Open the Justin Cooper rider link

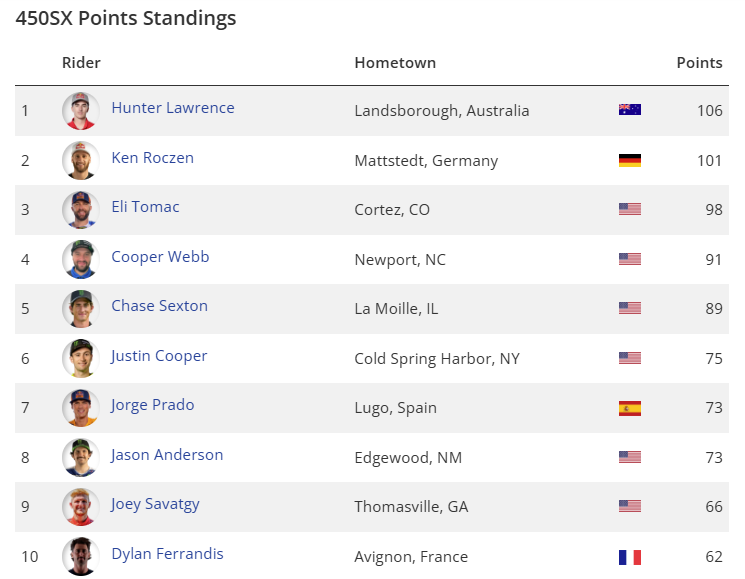159,355
